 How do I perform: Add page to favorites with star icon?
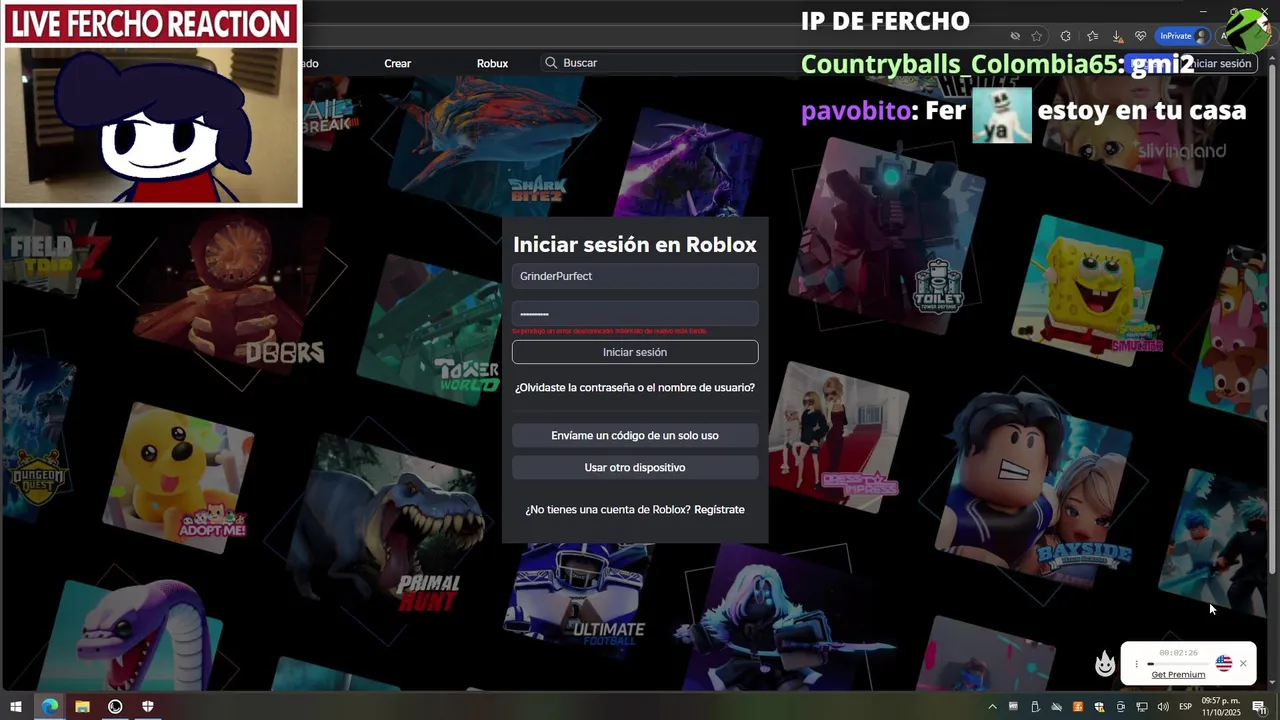[x=1037, y=36]
